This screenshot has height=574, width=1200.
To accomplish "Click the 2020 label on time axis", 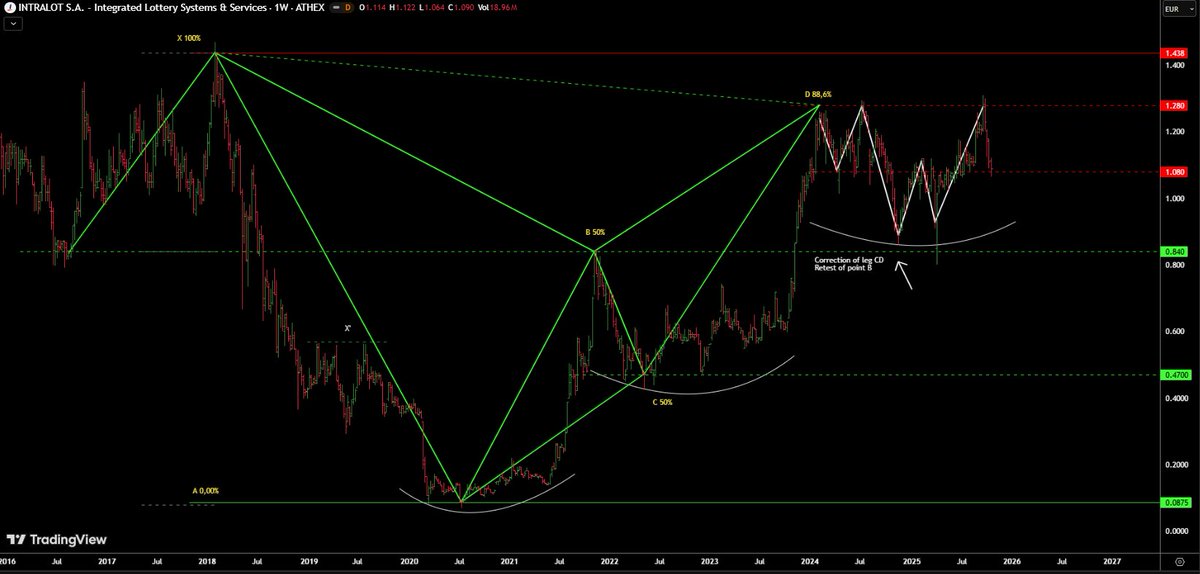I will click(x=410, y=563).
